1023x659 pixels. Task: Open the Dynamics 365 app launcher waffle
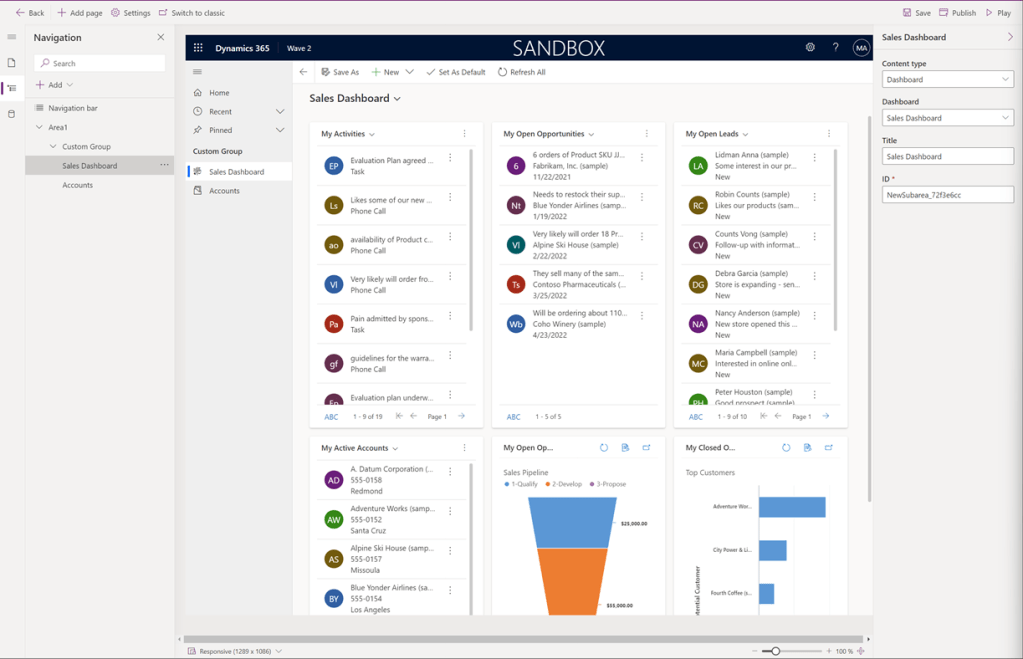point(198,48)
